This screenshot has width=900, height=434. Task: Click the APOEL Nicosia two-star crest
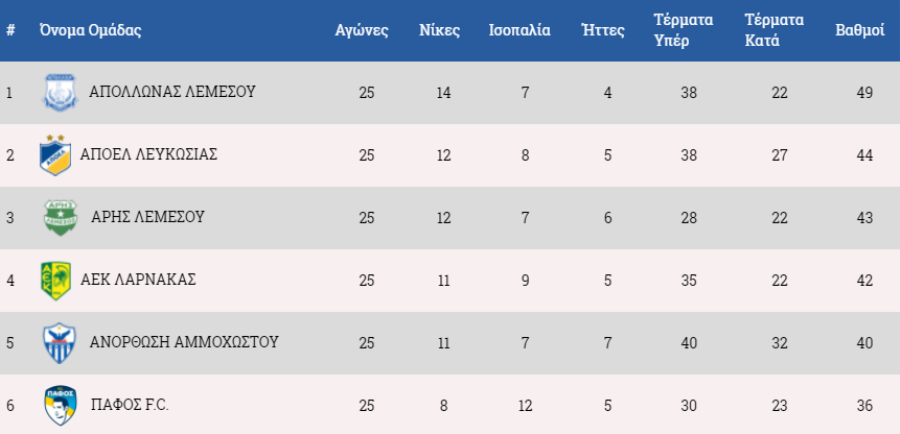point(55,155)
